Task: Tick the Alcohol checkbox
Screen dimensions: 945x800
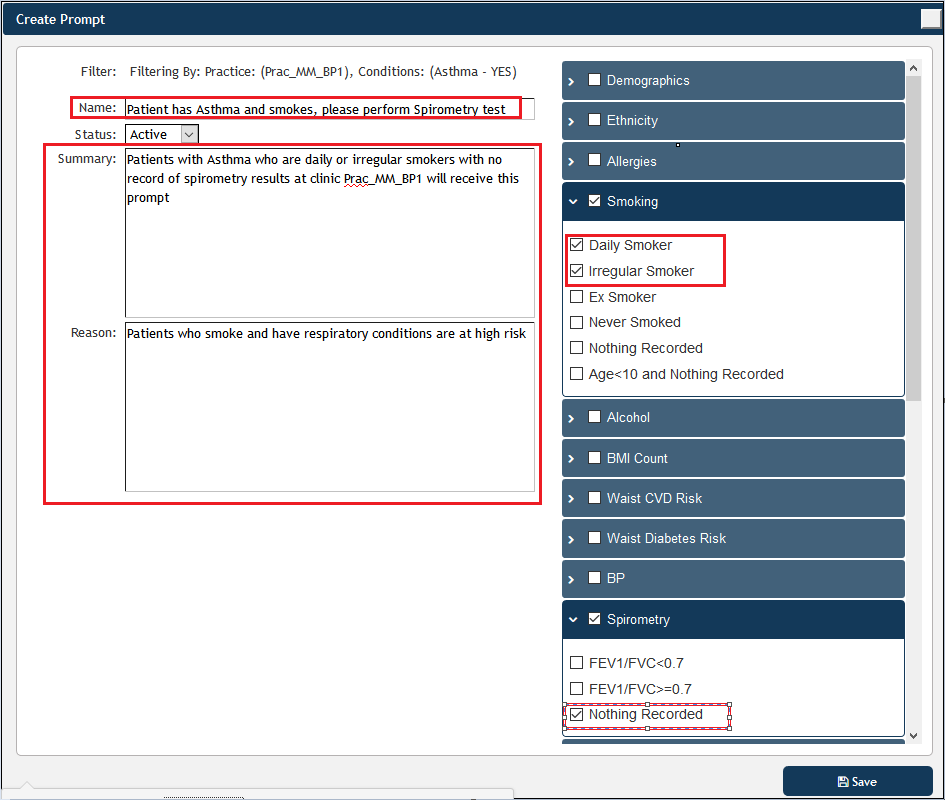Action: tap(594, 417)
